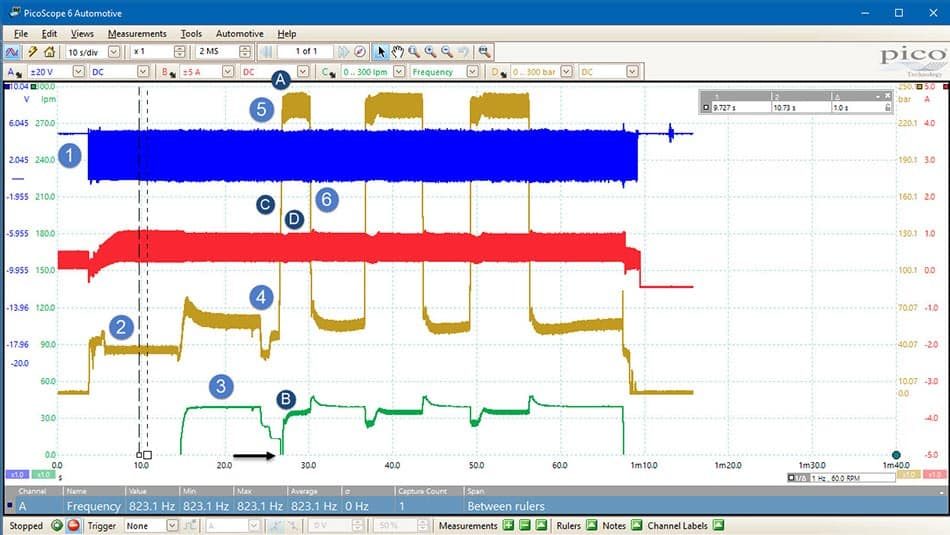Click the Channel A options button
This screenshot has height=535, width=950.
[x=13, y=71]
